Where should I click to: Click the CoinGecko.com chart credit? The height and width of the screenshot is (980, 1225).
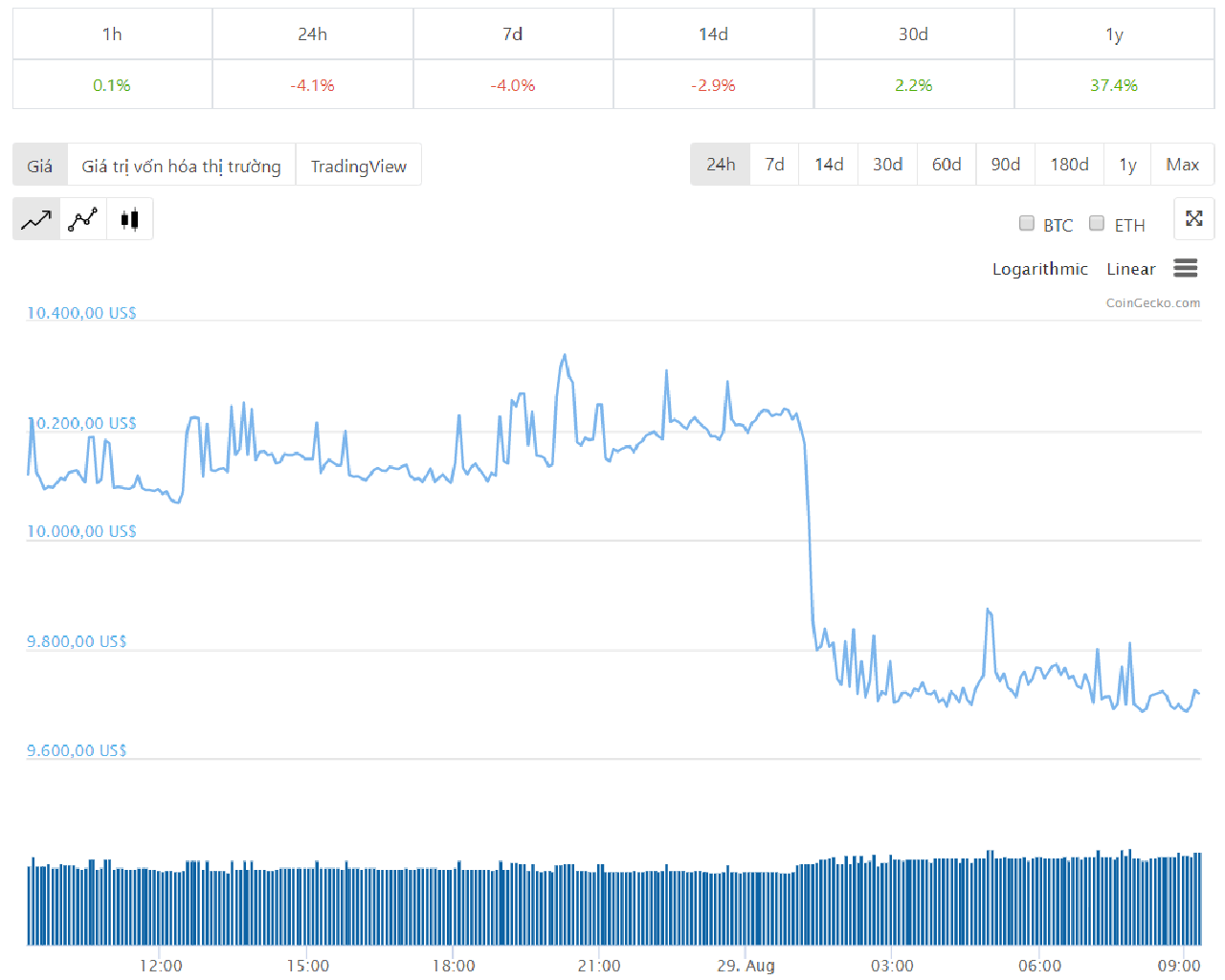click(1153, 302)
